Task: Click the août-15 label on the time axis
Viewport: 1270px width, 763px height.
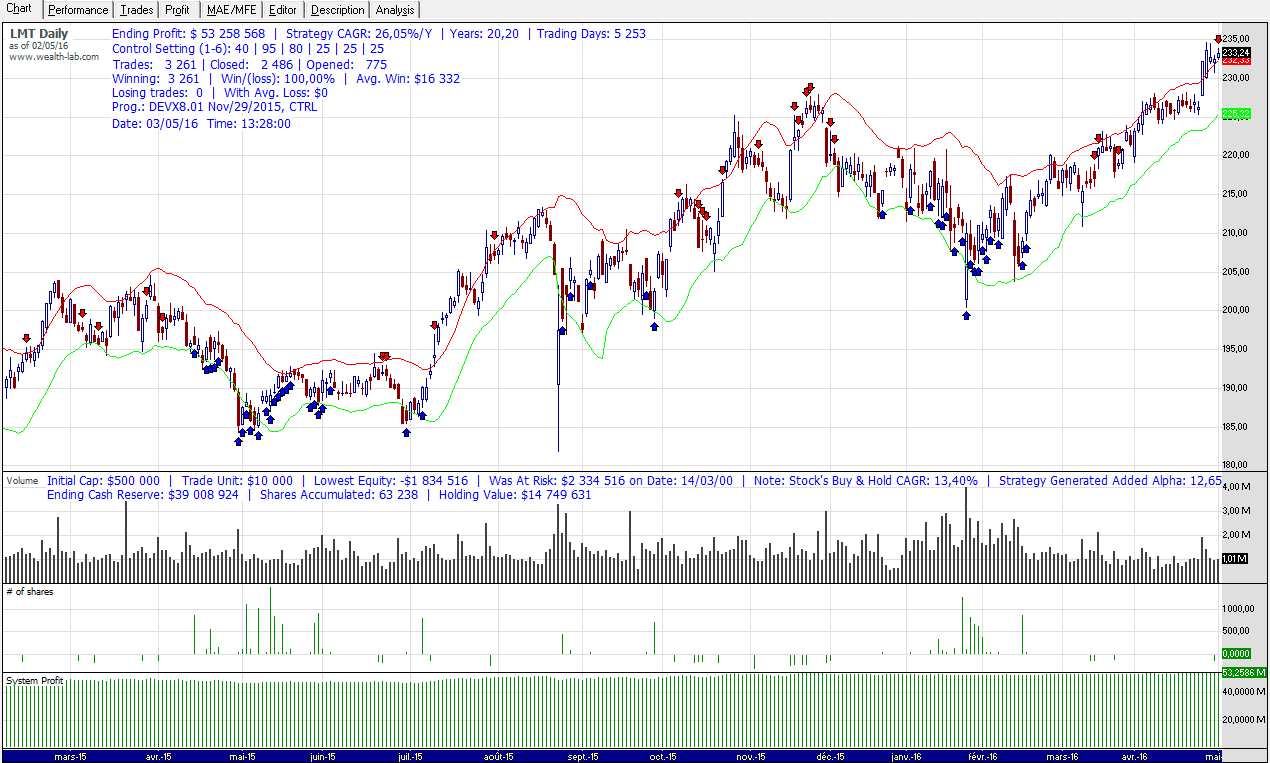Action: [x=497, y=756]
